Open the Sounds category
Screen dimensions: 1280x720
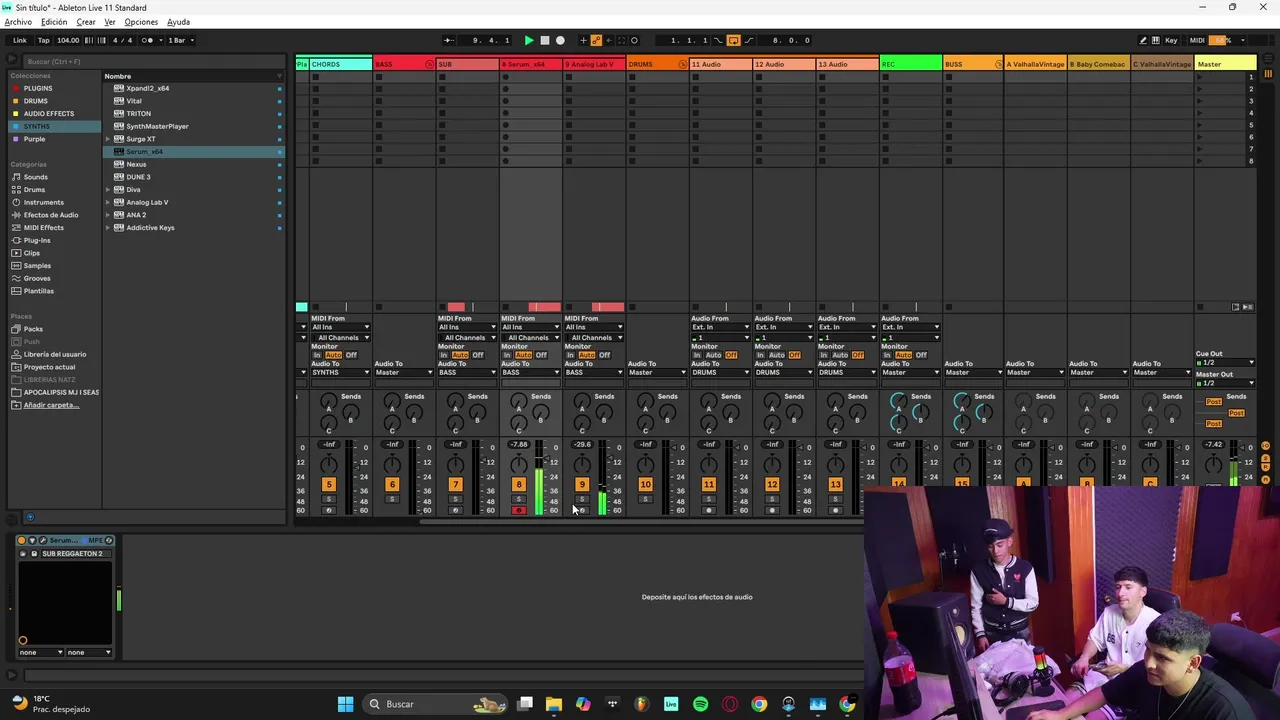click(35, 177)
